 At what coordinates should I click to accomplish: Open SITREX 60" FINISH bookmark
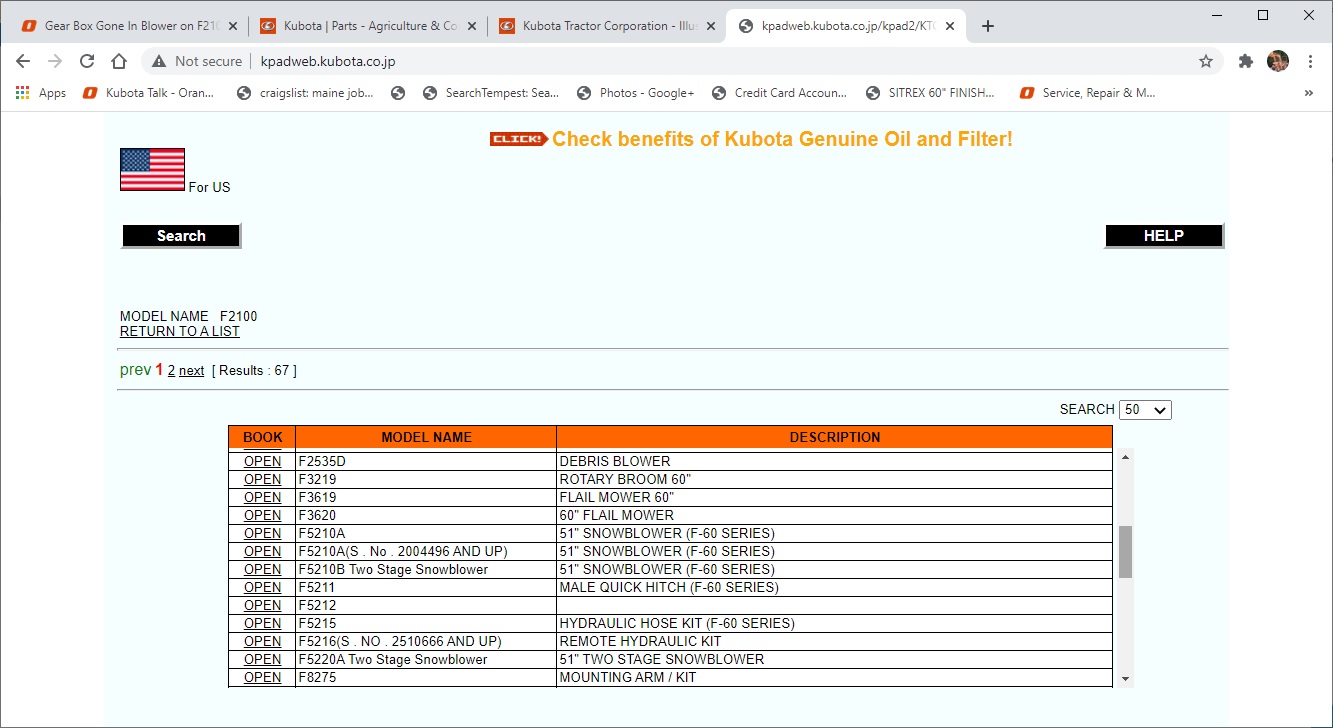coord(931,93)
